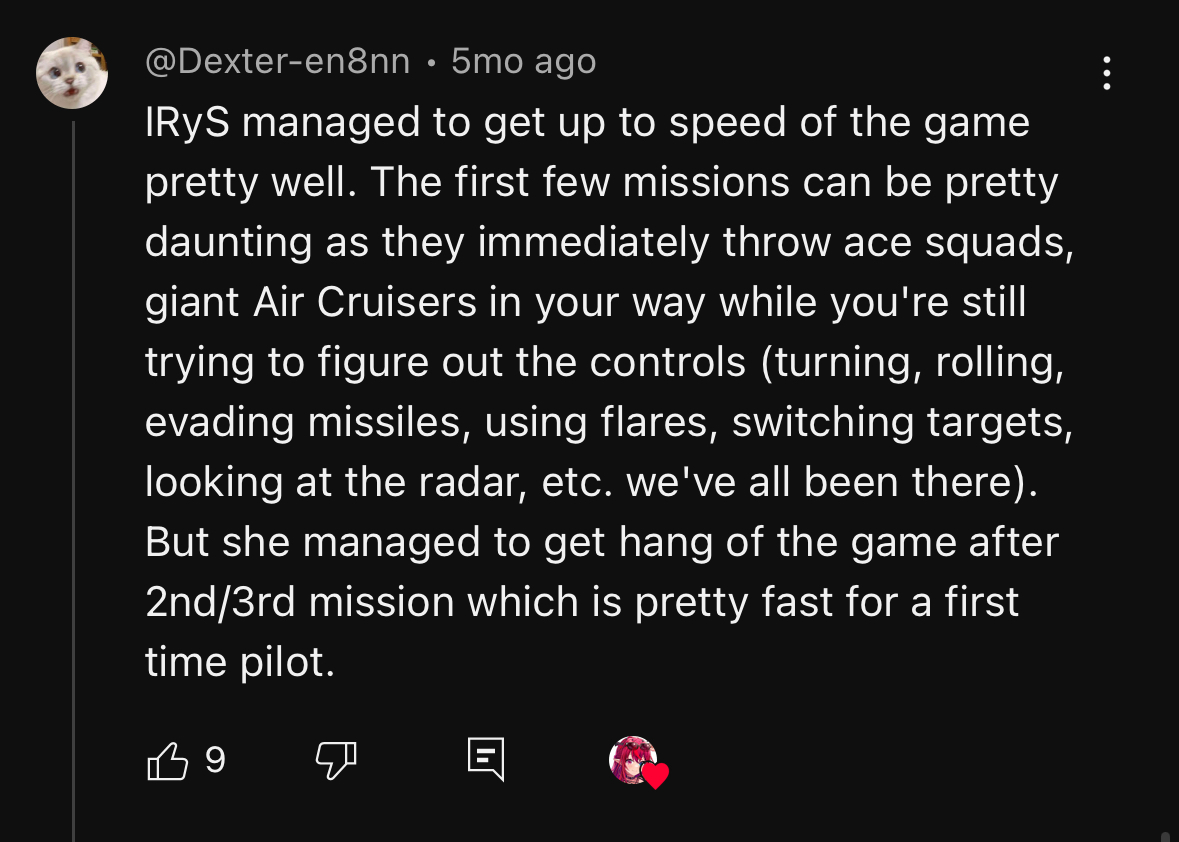Click the word 'IRyS' in the comment
This screenshot has width=1179, height=842.
point(187,123)
